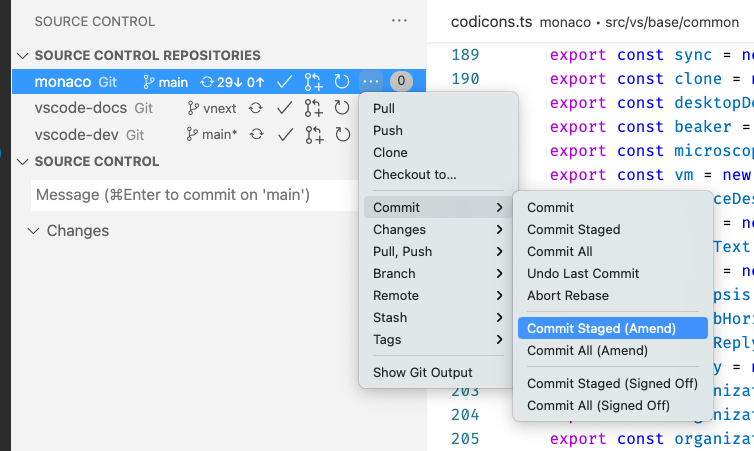Checkout branch main* on vscode-dev row
754x451 pixels.
[x=212, y=135]
